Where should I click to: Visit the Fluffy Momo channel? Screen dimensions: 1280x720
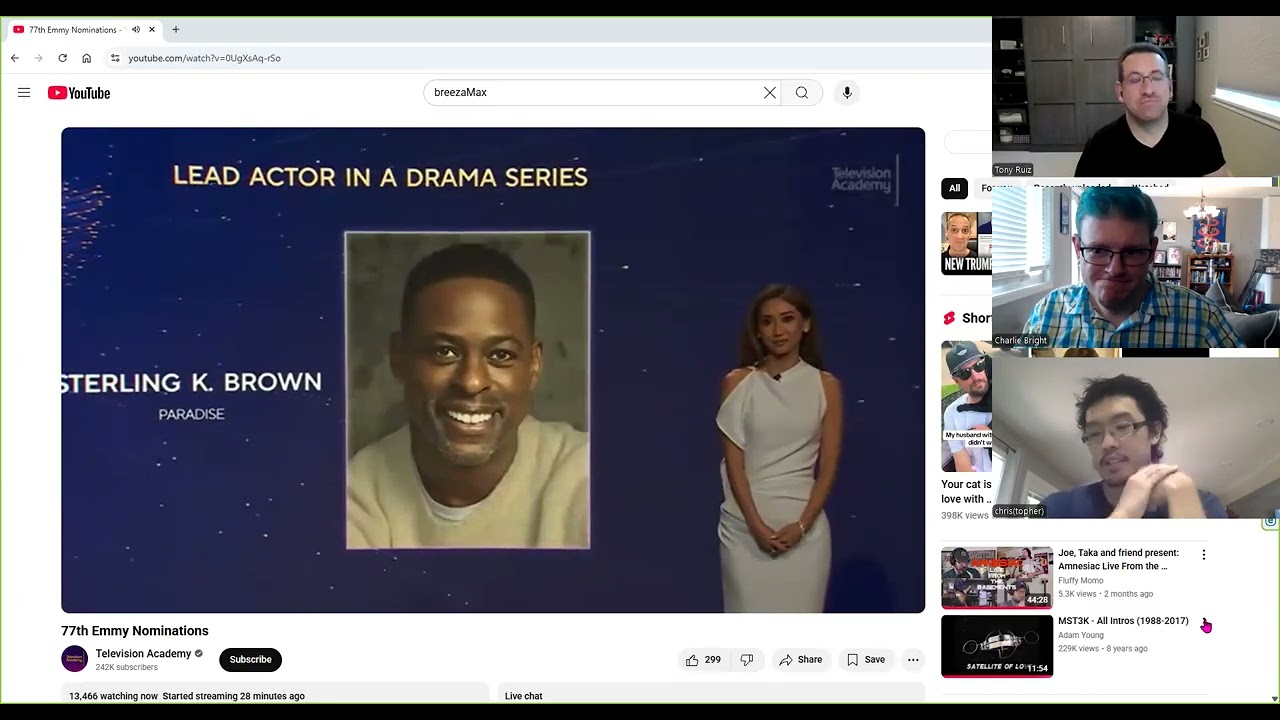point(1081,581)
